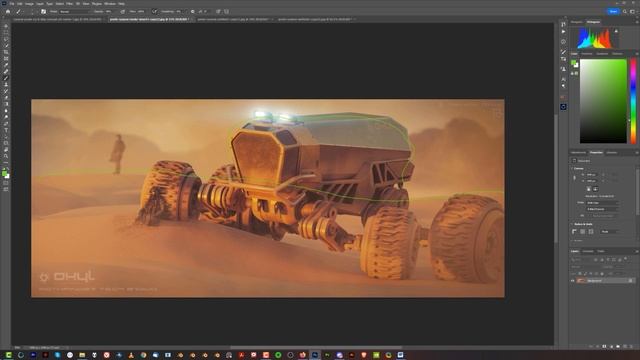Switch to the Swatches tab
The height and width of the screenshot is (360, 640).
[x=587, y=53]
